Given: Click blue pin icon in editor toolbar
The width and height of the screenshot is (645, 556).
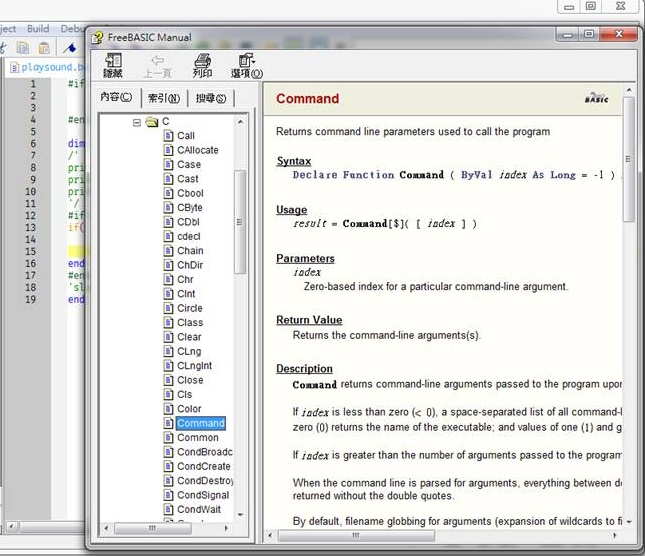Looking at the screenshot, I should 70,48.
